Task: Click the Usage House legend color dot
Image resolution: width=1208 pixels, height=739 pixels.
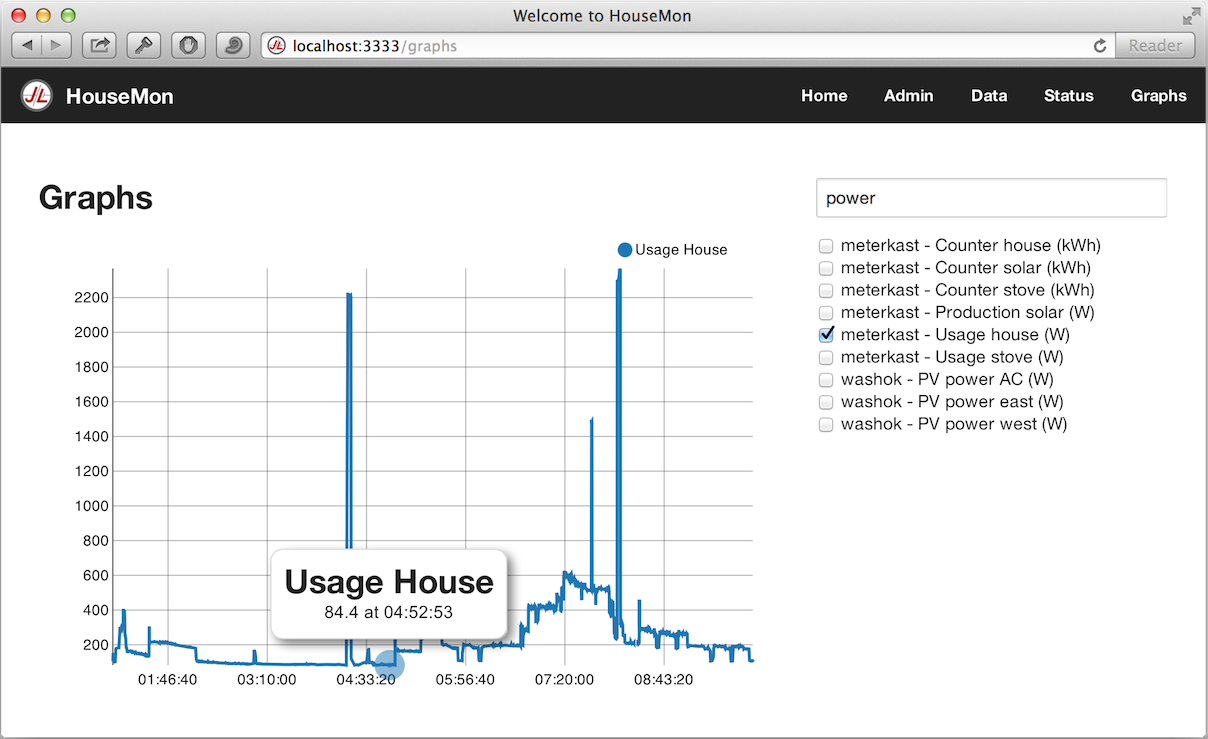Action: pos(625,250)
